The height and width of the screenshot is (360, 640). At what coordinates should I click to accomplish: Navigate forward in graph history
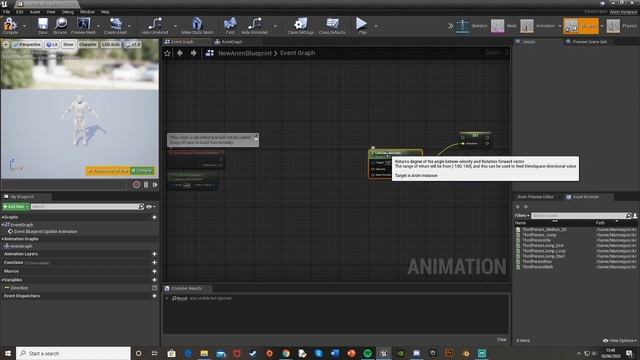click(x=193, y=53)
